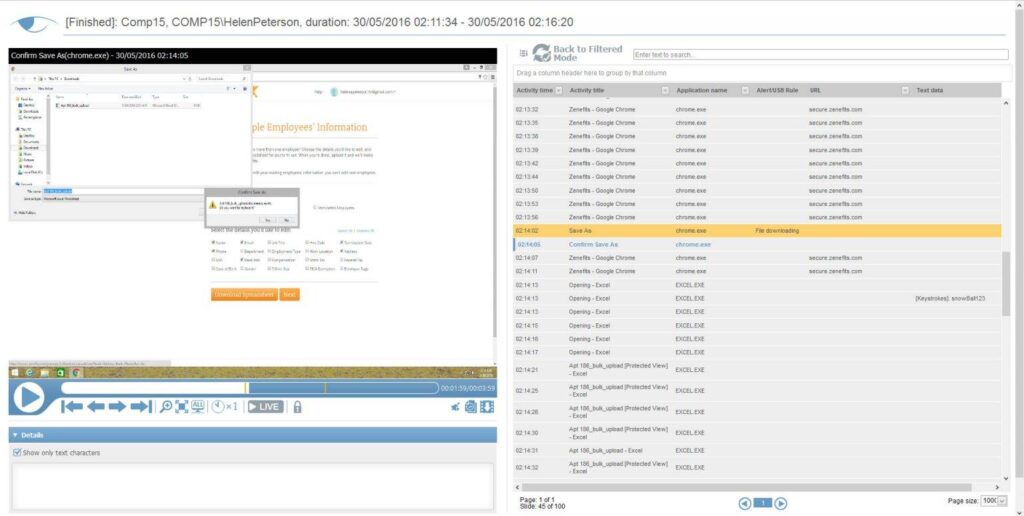The width and height of the screenshot is (1024, 516).
Task: Switch to LIVE session mode
Action: [x=265, y=406]
